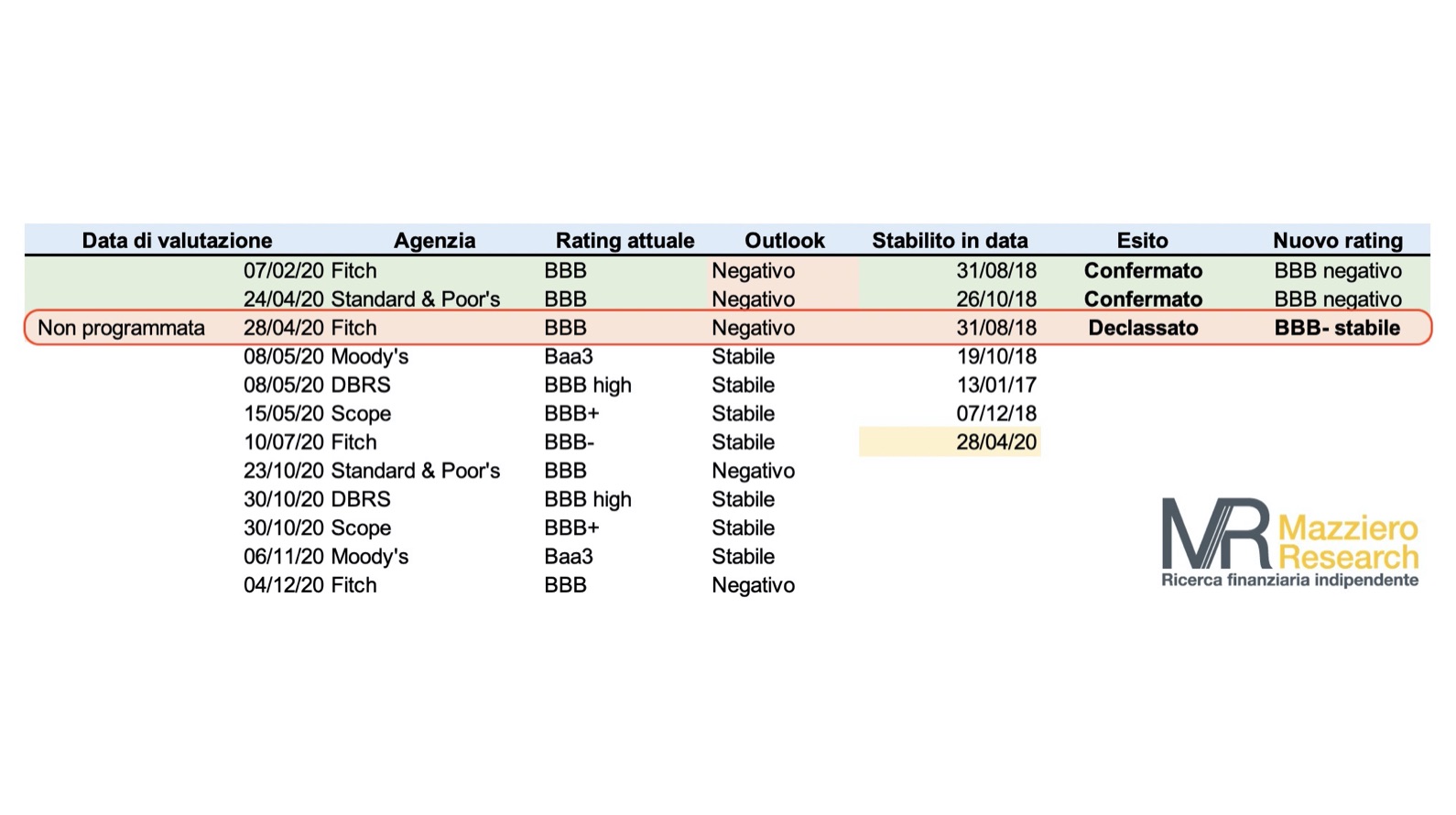This screenshot has height=815, width=1456.
Task: Select the 23/10/20 Standard & Poor's entry
Action: pyautogui.click(x=372, y=471)
